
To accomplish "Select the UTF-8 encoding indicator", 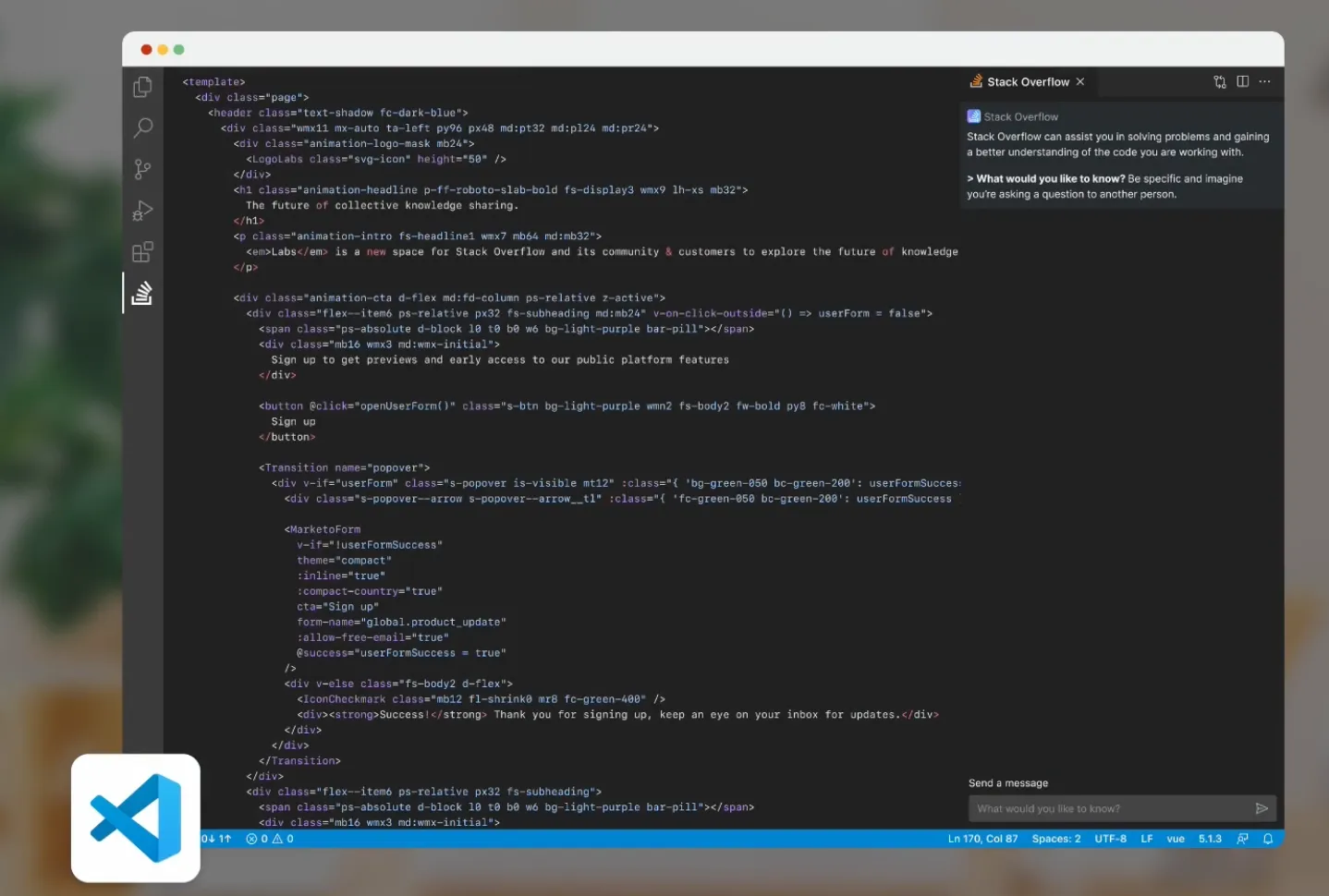I will [x=1111, y=839].
